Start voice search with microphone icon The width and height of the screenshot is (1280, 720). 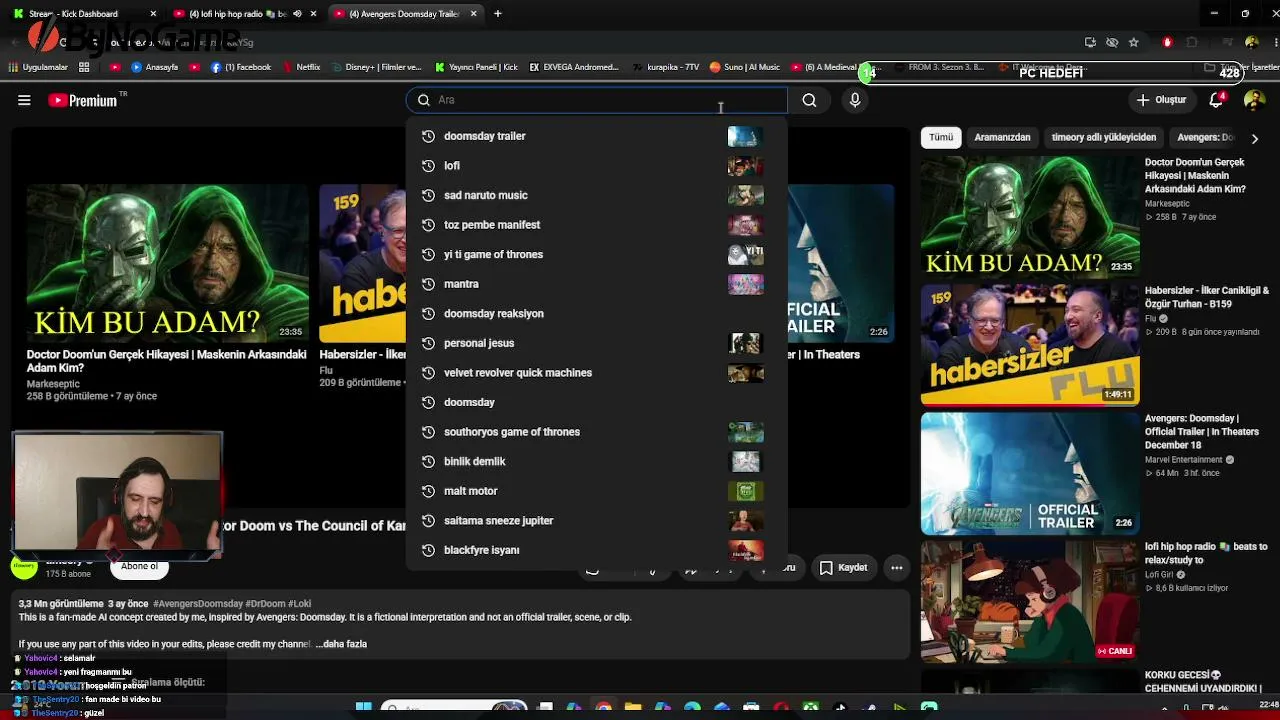pos(855,100)
